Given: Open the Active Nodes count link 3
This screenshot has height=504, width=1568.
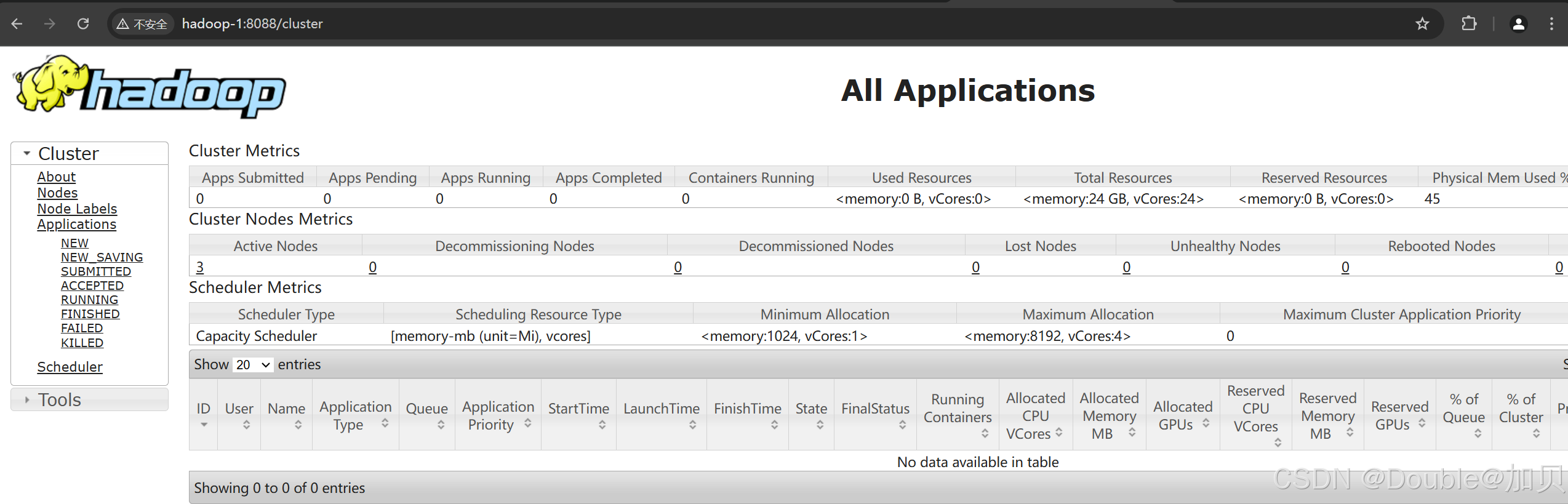Looking at the screenshot, I should [x=200, y=267].
